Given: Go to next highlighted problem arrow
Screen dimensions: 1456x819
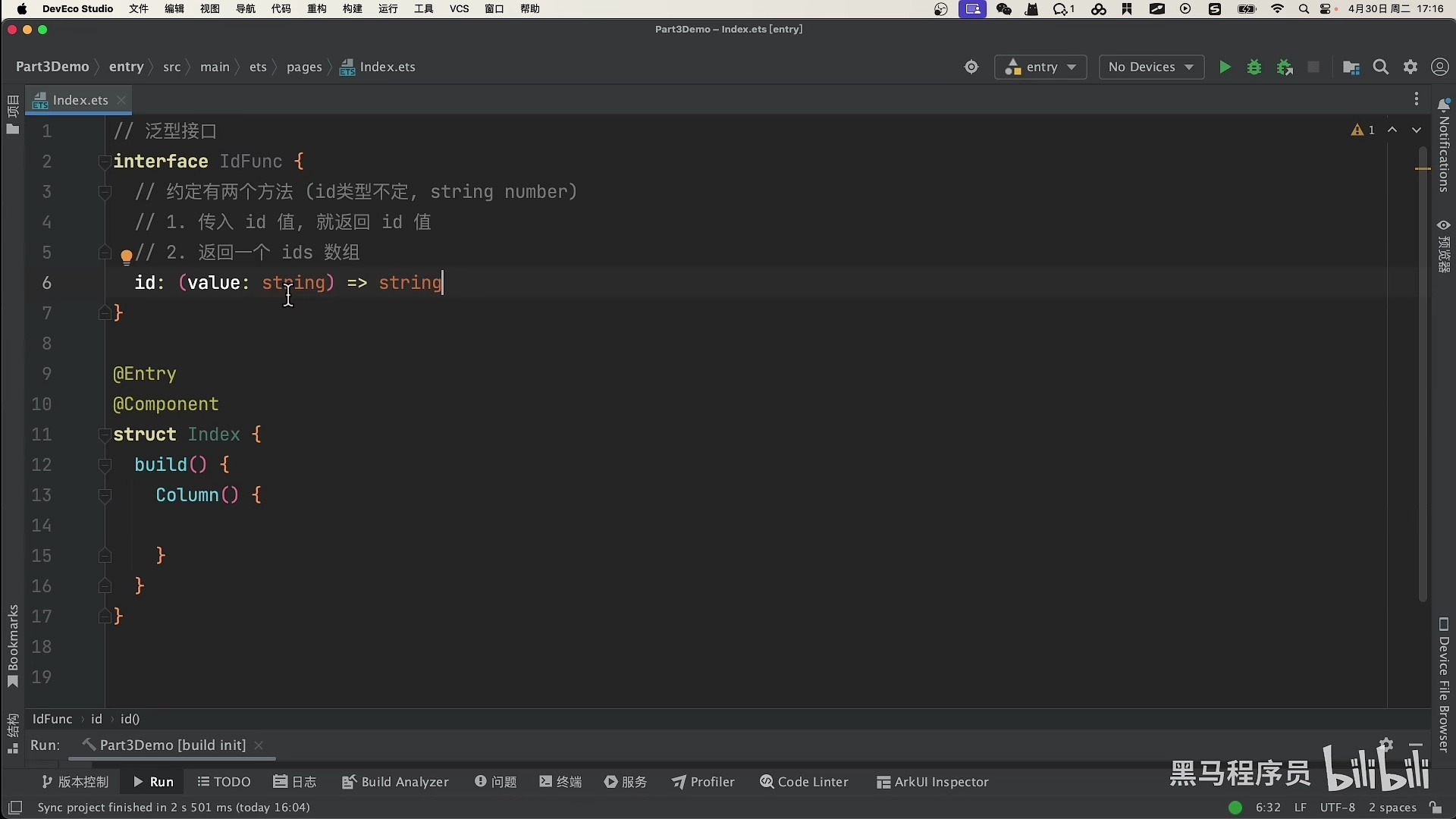Looking at the screenshot, I should pos(1417,130).
